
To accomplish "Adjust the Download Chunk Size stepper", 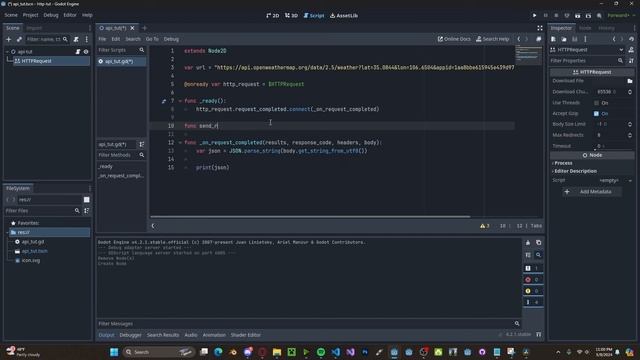I will click(x=630, y=92).
